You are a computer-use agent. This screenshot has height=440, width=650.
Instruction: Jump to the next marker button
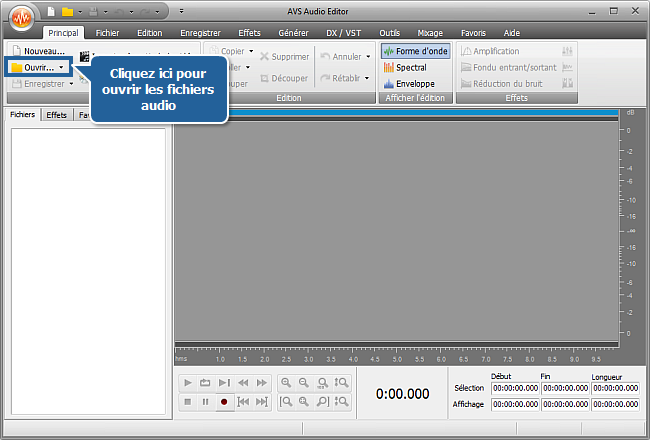point(262,401)
